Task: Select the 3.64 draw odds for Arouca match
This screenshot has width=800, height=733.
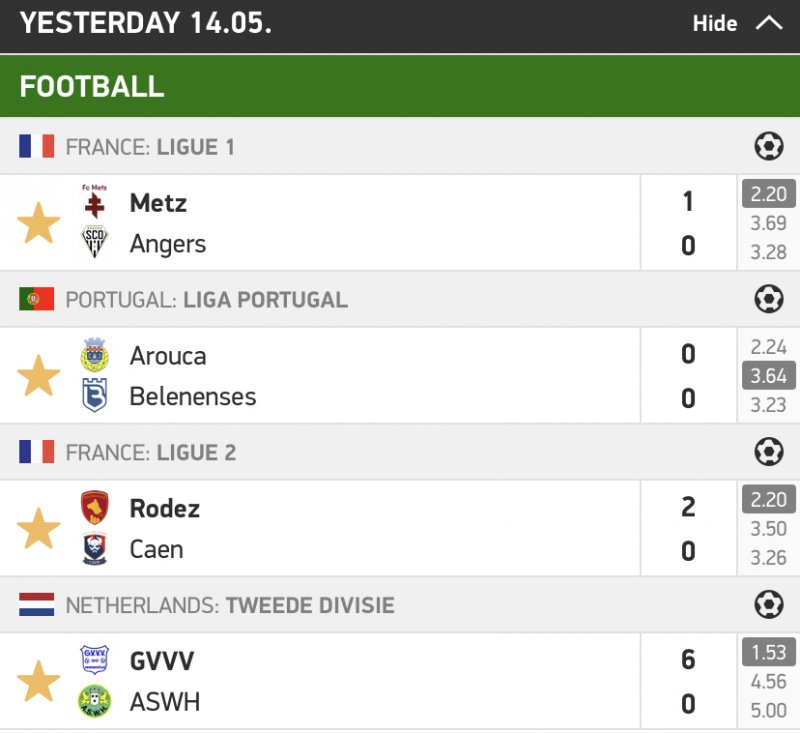Action: click(x=768, y=376)
